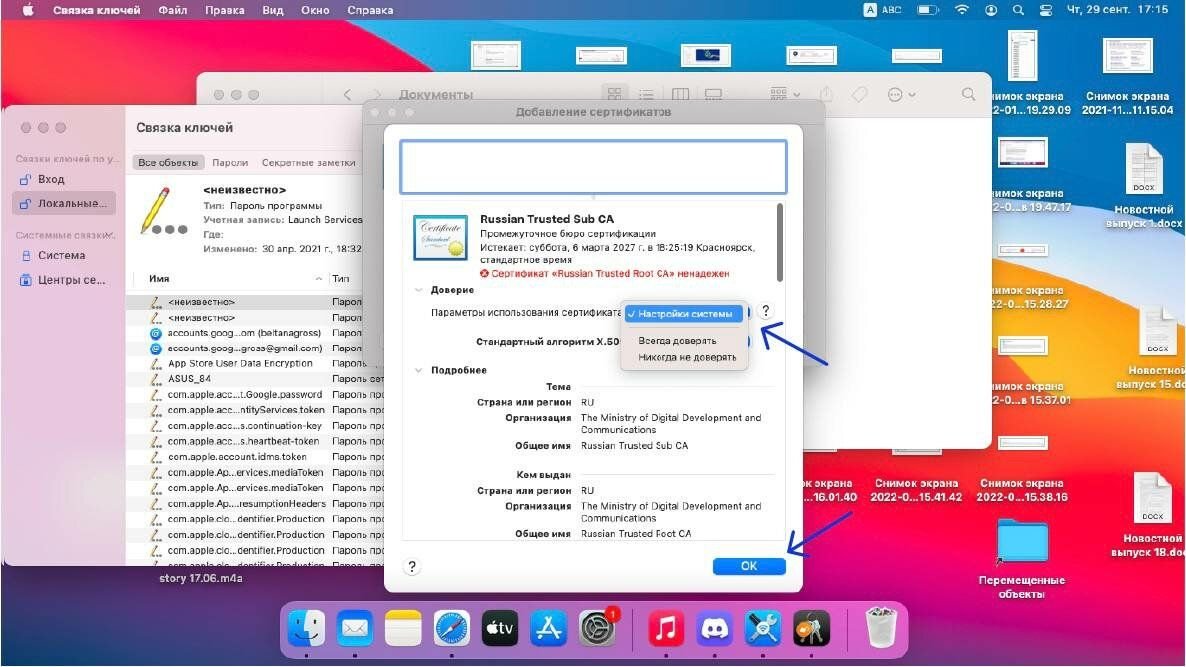Open Spotlight search in the menu bar
1186x667 pixels.
click(1018, 11)
